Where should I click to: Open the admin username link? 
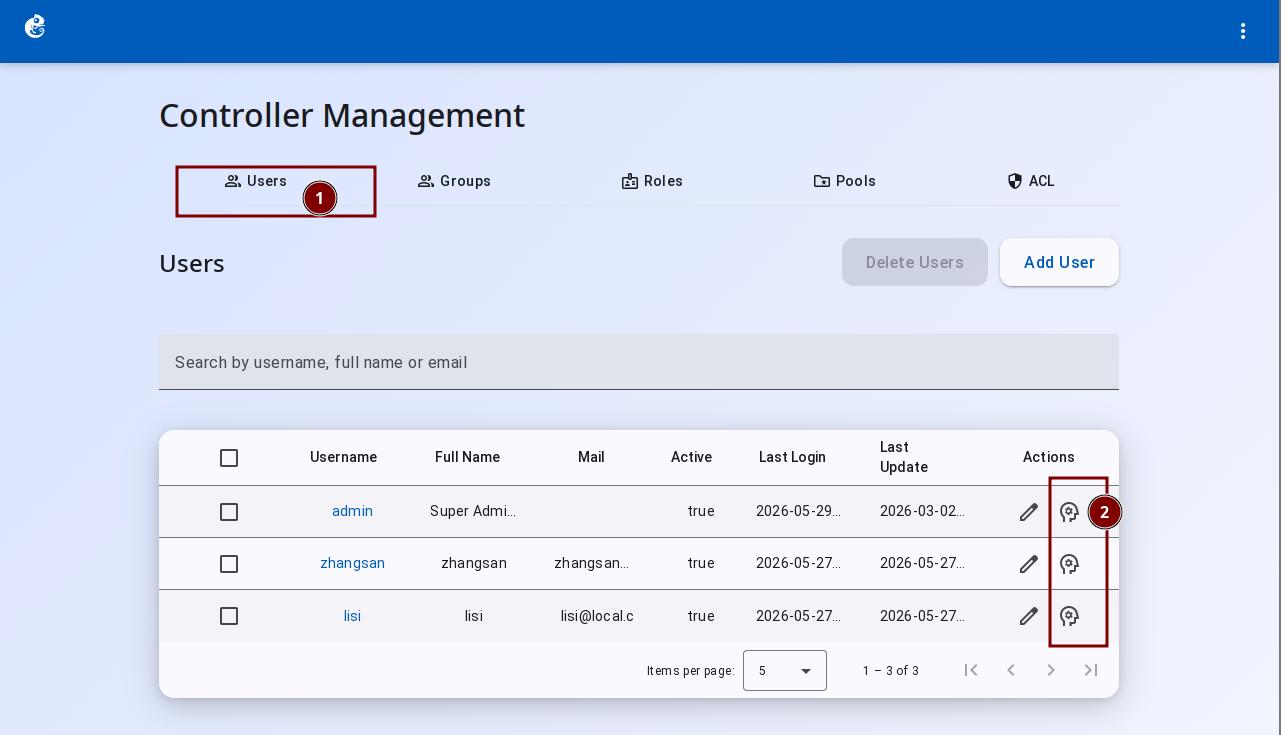click(352, 511)
